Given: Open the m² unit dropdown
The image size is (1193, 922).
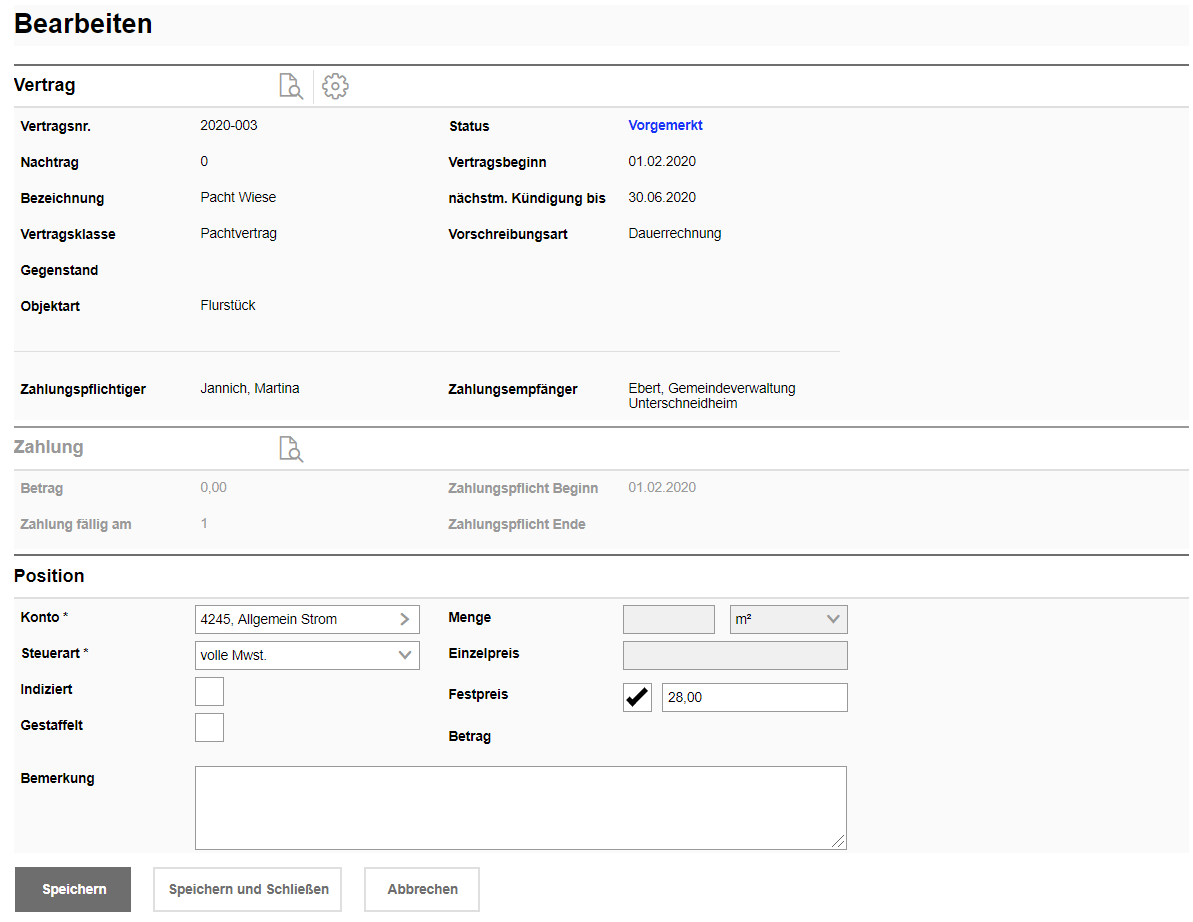Looking at the screenshot, I should pyautogui.click(x=788, y=619).
